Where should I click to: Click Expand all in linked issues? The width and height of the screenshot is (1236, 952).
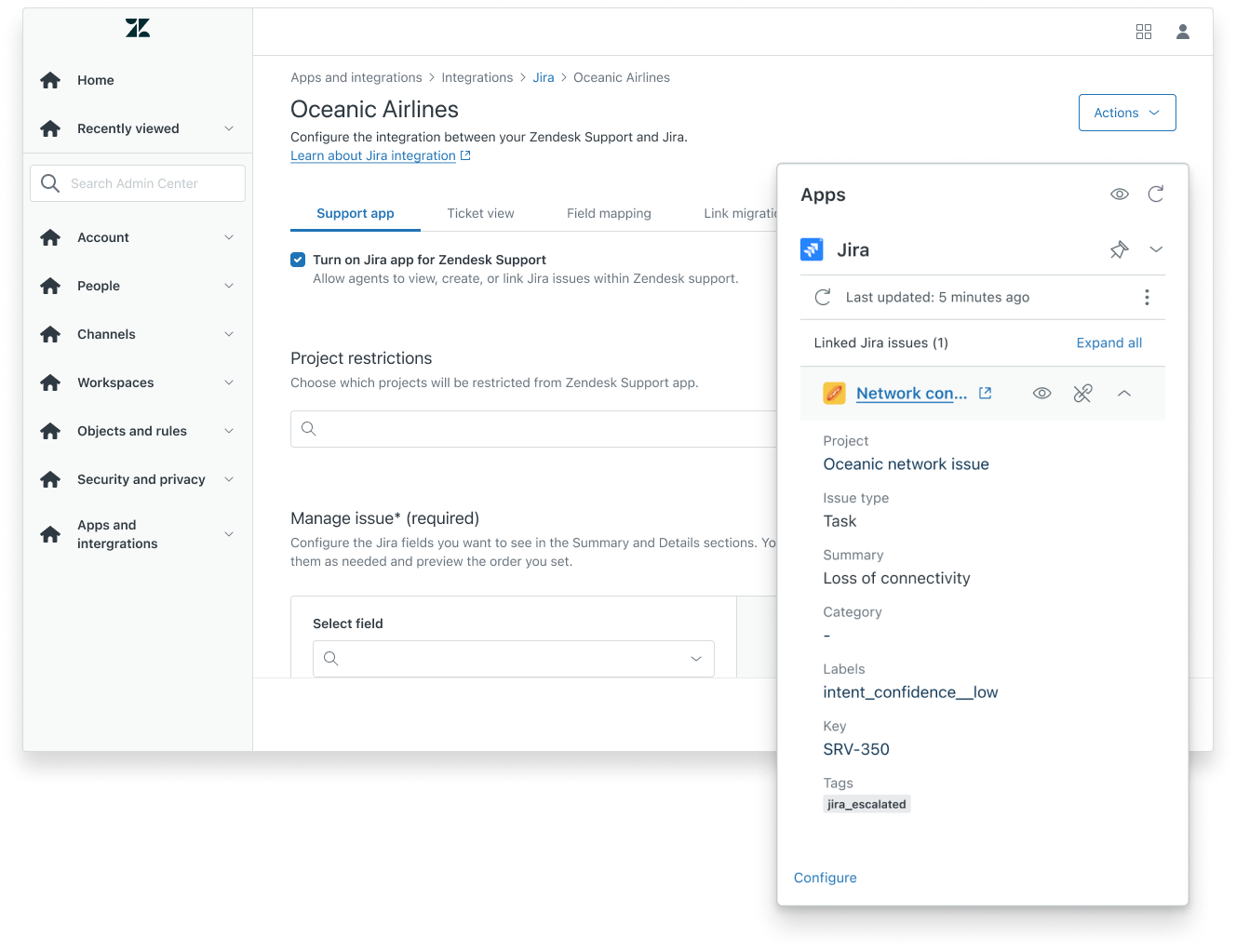(x=1108, y=342)
